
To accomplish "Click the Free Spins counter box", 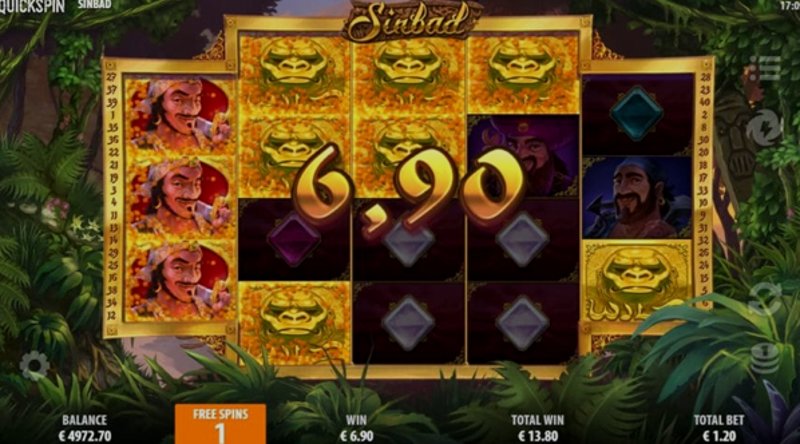I will 220,424.
